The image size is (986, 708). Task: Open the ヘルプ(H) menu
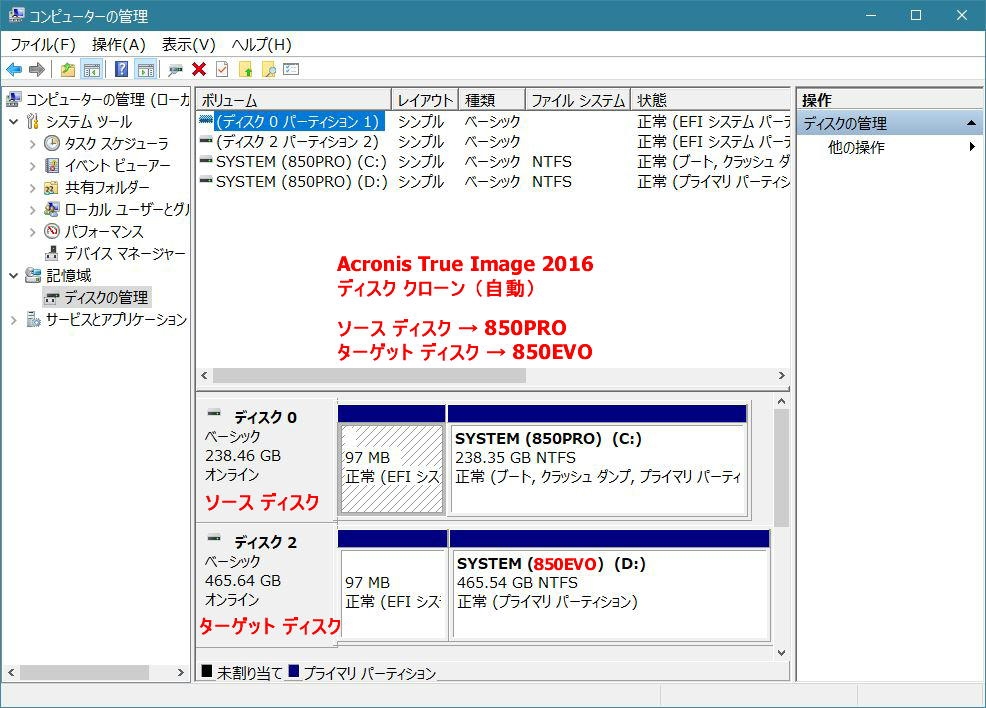click(x=262, y=45)
